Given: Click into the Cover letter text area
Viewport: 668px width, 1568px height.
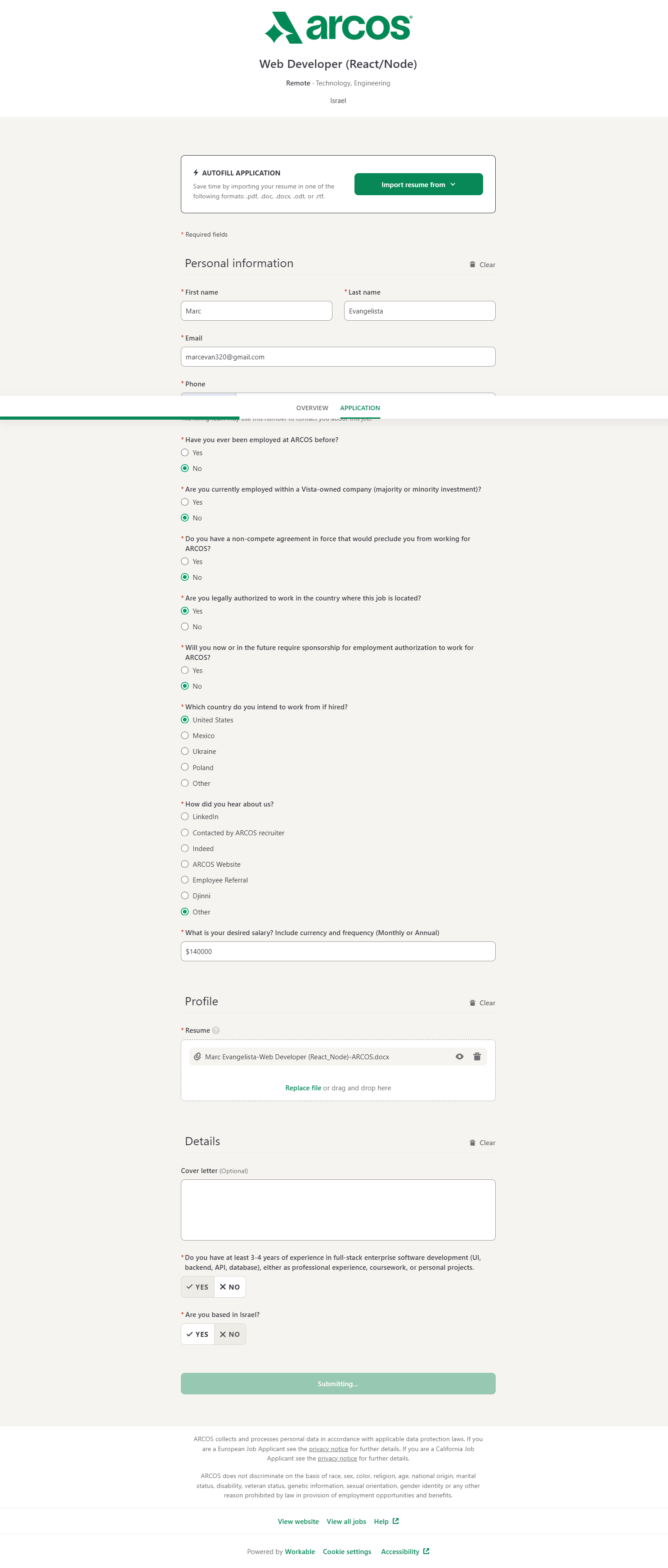Looking at the screenshot, I should click(x=338, y=1210).
